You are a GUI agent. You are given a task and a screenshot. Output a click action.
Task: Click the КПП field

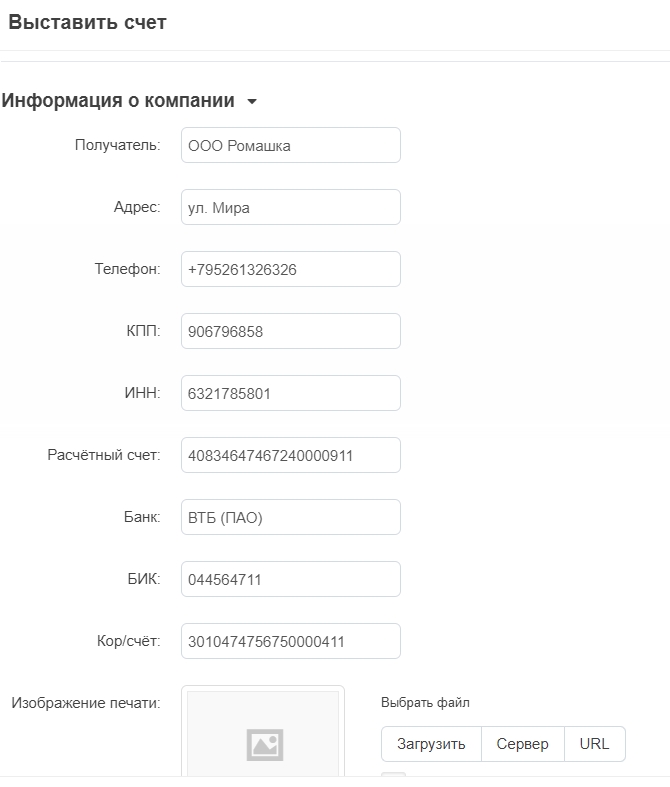[291, 331]
